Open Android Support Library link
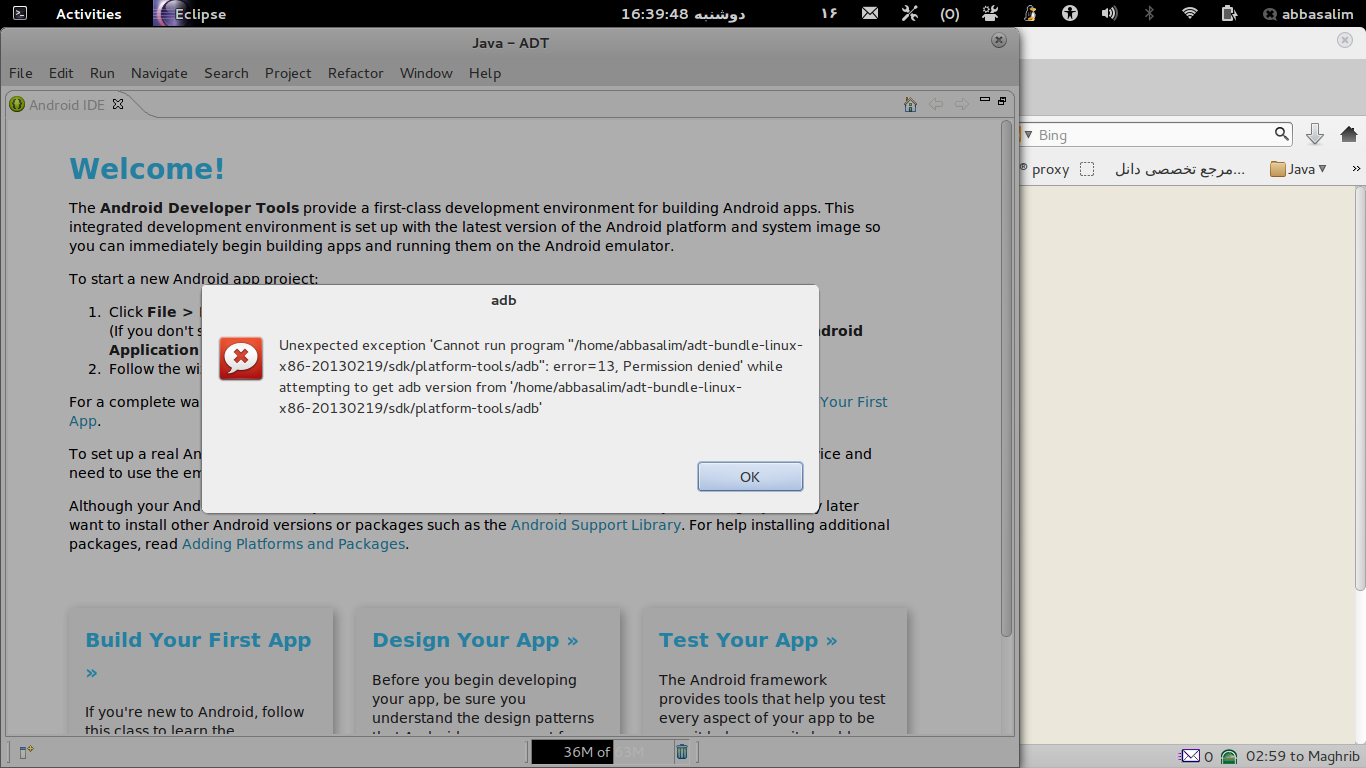Screen dimensions: 1366x768 [595, 525]
